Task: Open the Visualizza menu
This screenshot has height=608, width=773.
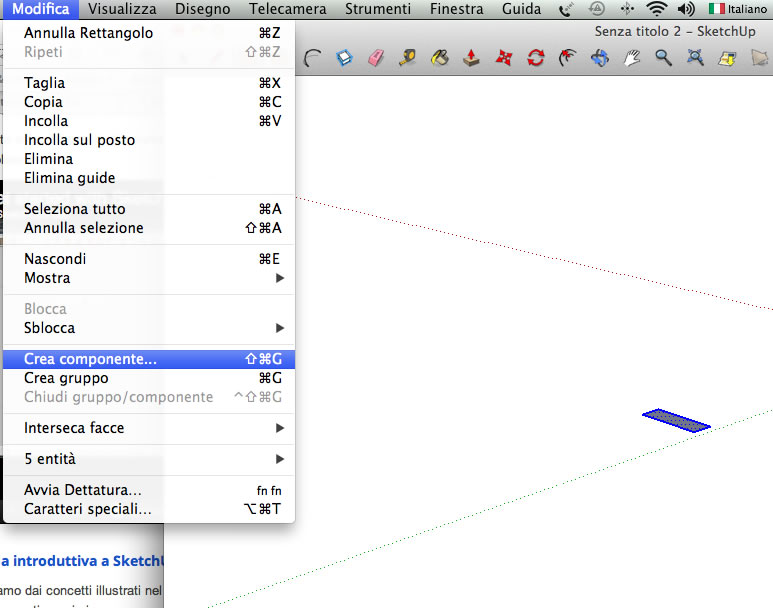Action: pos(121,9)
